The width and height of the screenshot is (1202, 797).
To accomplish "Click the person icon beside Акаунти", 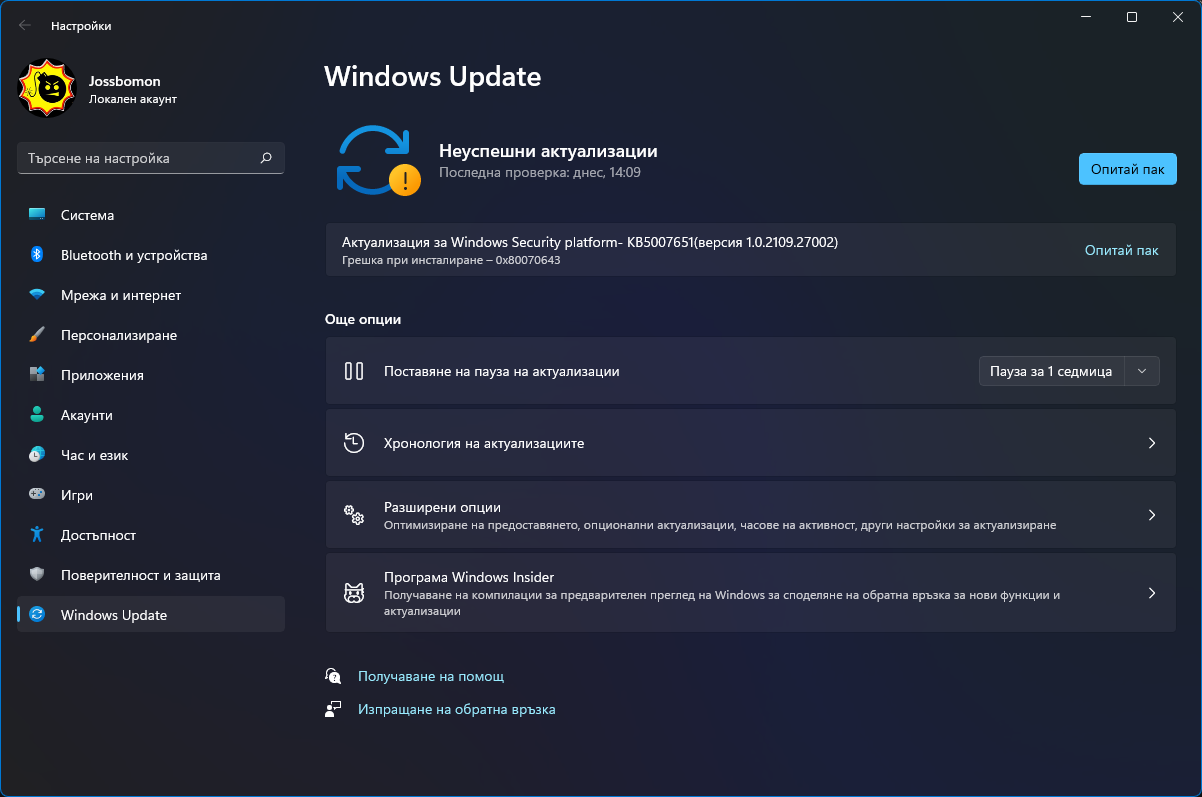I will (37, 415).
